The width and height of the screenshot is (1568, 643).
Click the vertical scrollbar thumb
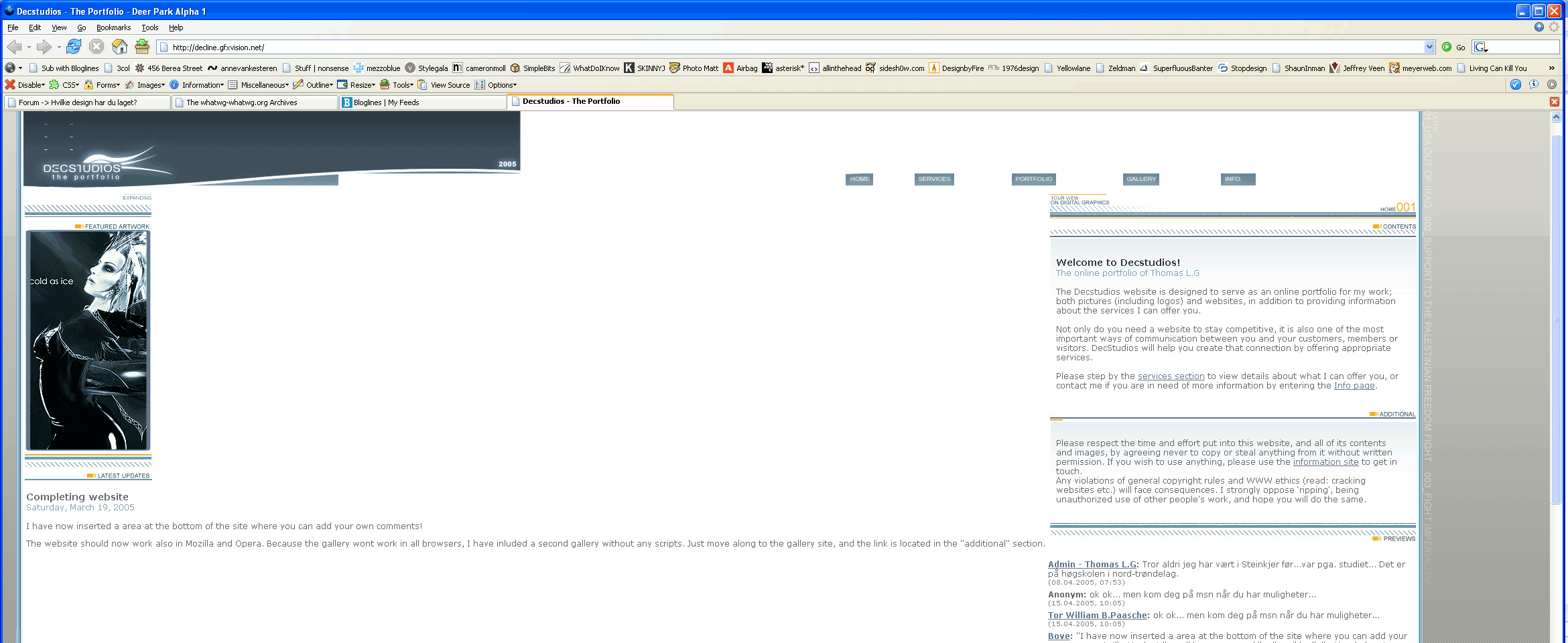pyautogui.click(x=1556, y=319)
